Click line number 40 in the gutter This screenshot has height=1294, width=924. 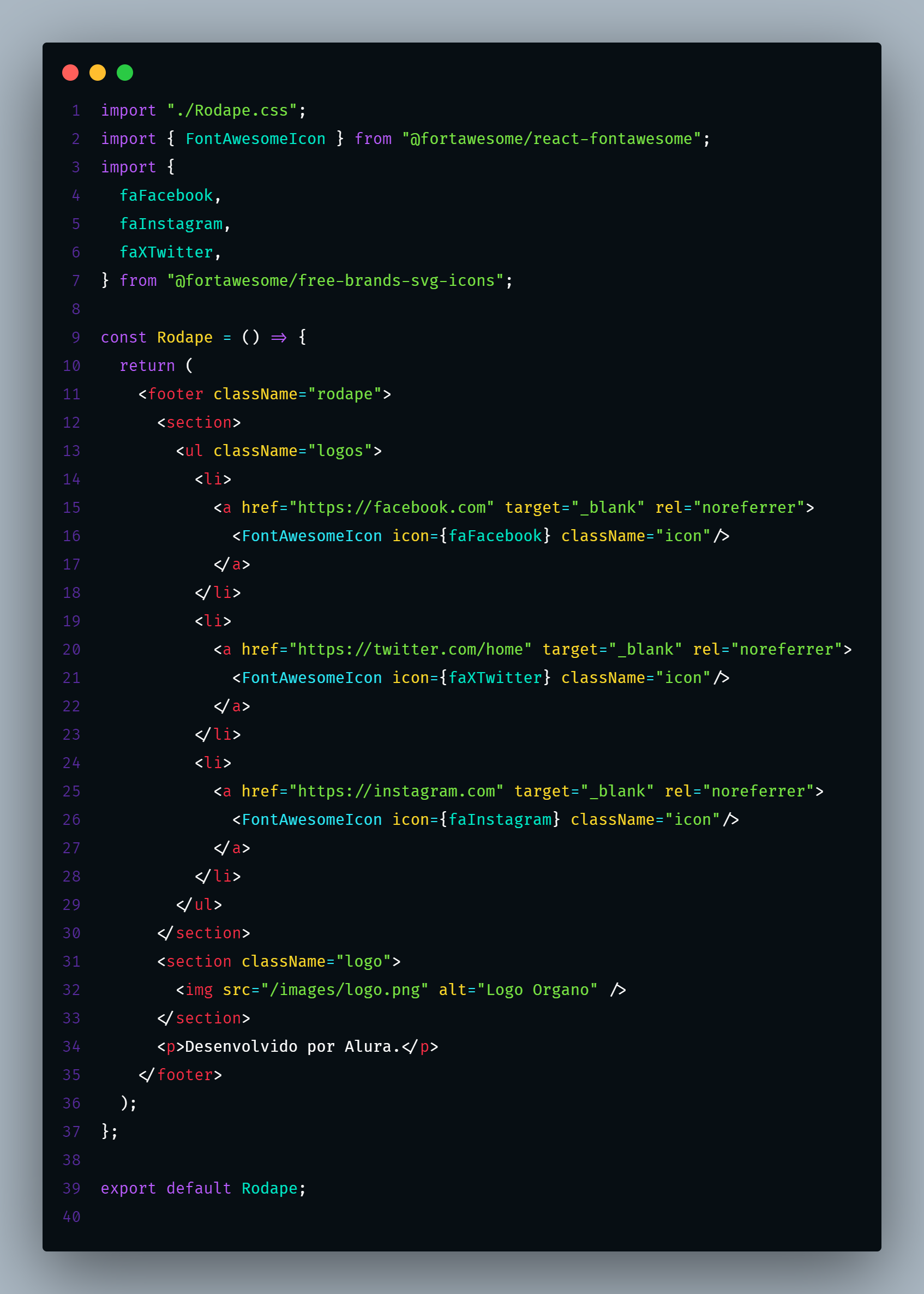[x=71, y=1217]
